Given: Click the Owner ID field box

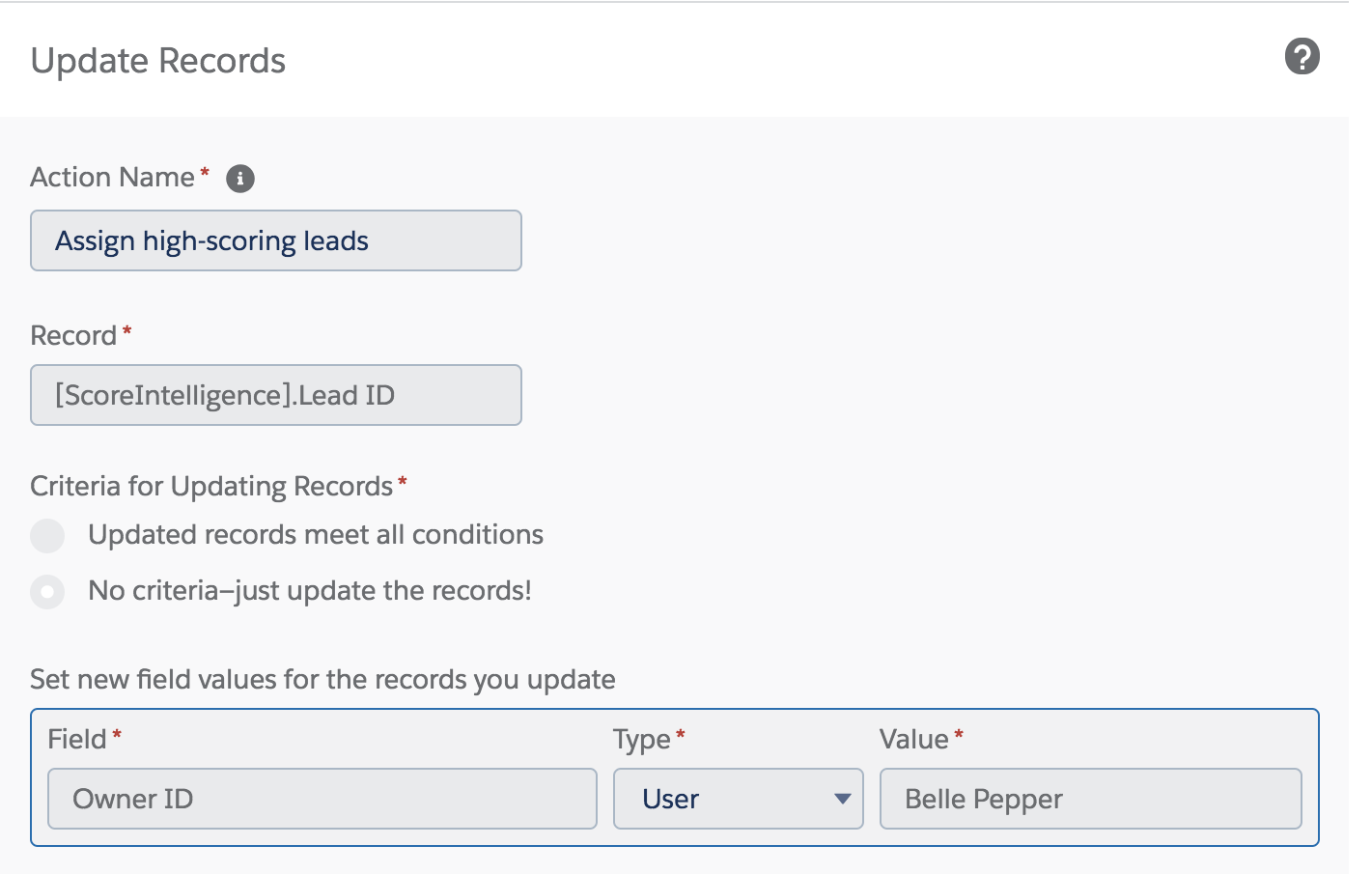Looking at the screenshot, I should click(x=322, y=799).
